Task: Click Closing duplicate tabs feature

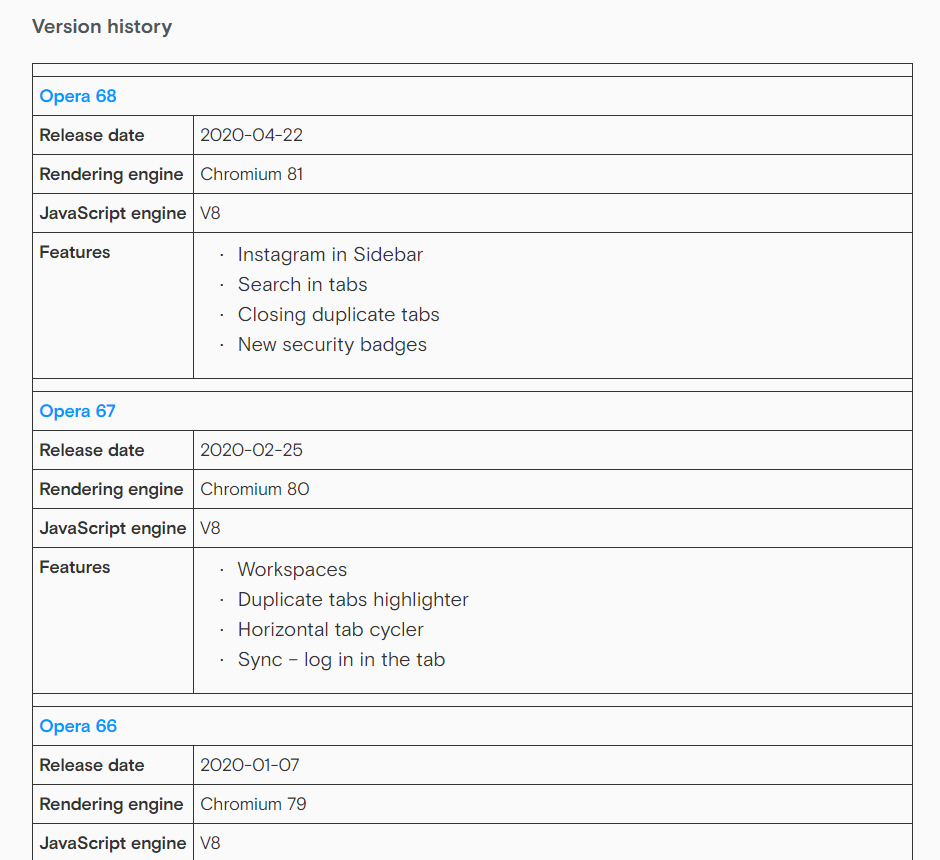Action: pos(339,315)
